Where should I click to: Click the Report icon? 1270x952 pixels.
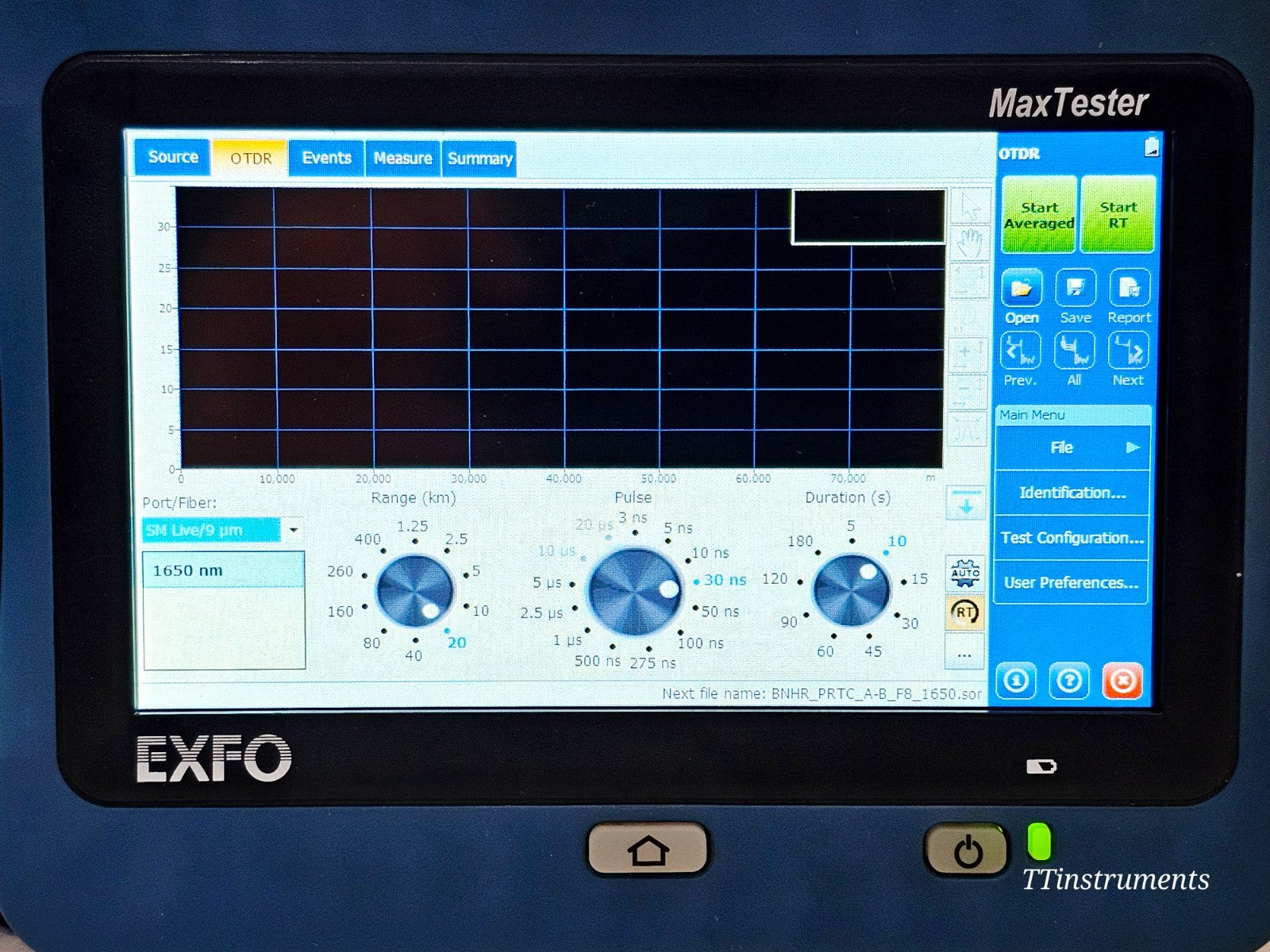coord(1130,288)
